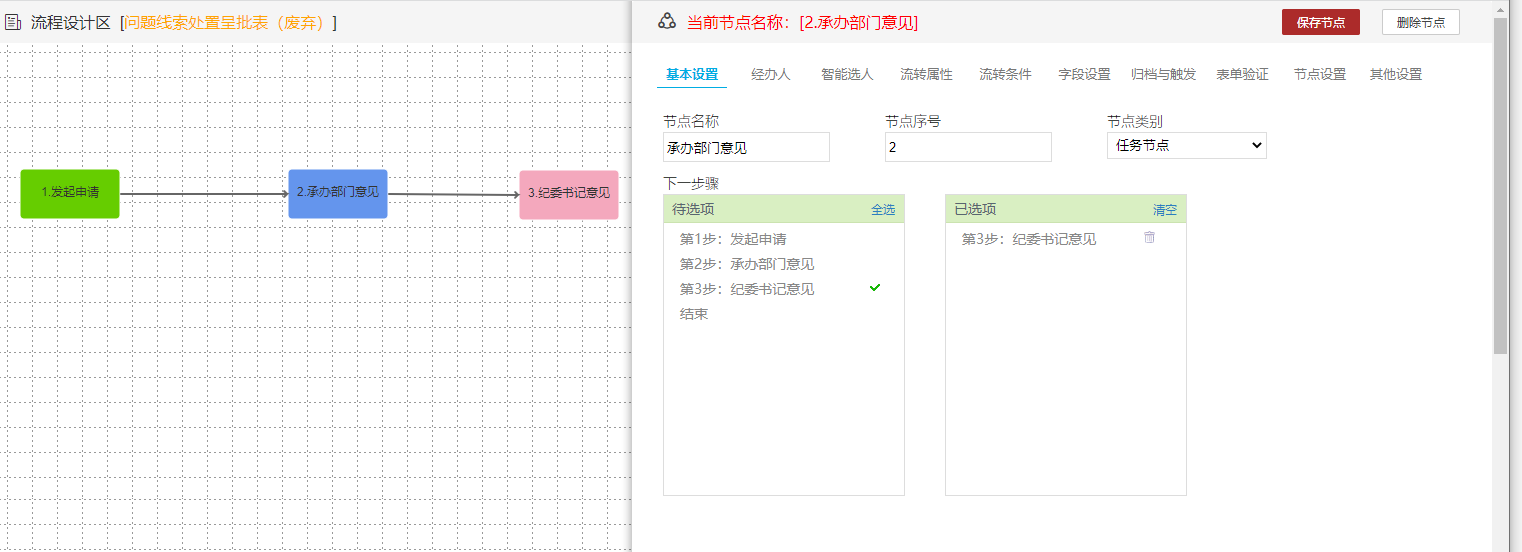Screen dimensions: 1522x552
Task: Click 全选 in the 待选项 header
Action: coord(883,210)
